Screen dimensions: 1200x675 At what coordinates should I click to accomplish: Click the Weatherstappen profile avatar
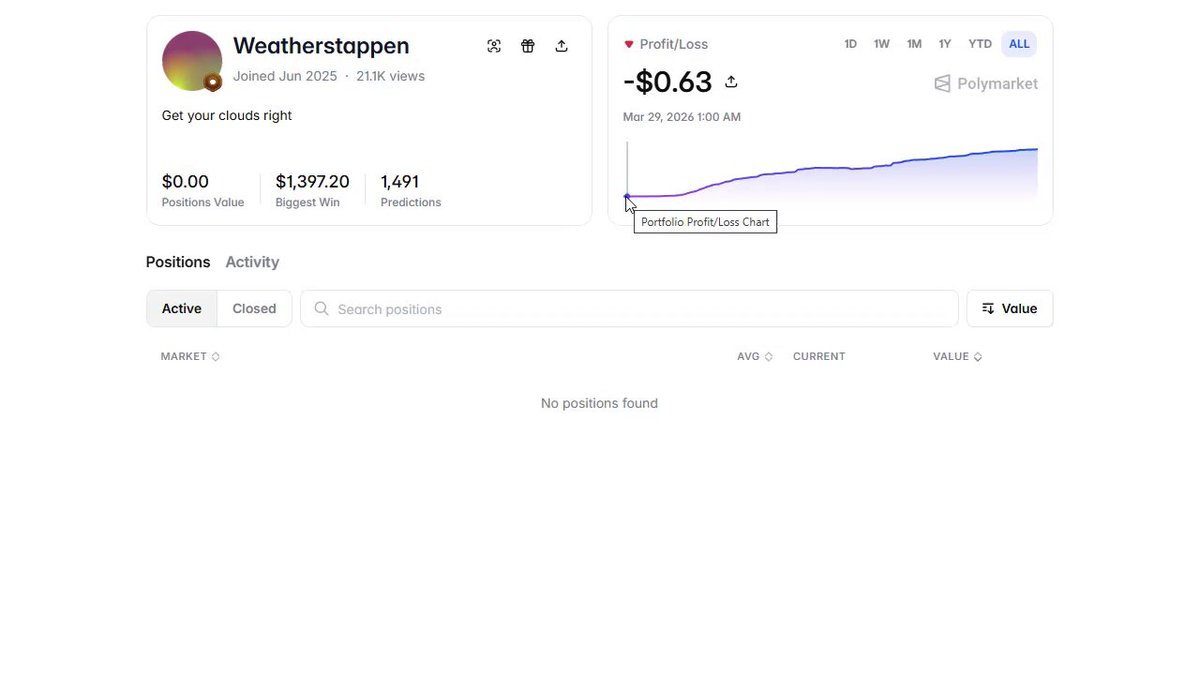(192, 61)
